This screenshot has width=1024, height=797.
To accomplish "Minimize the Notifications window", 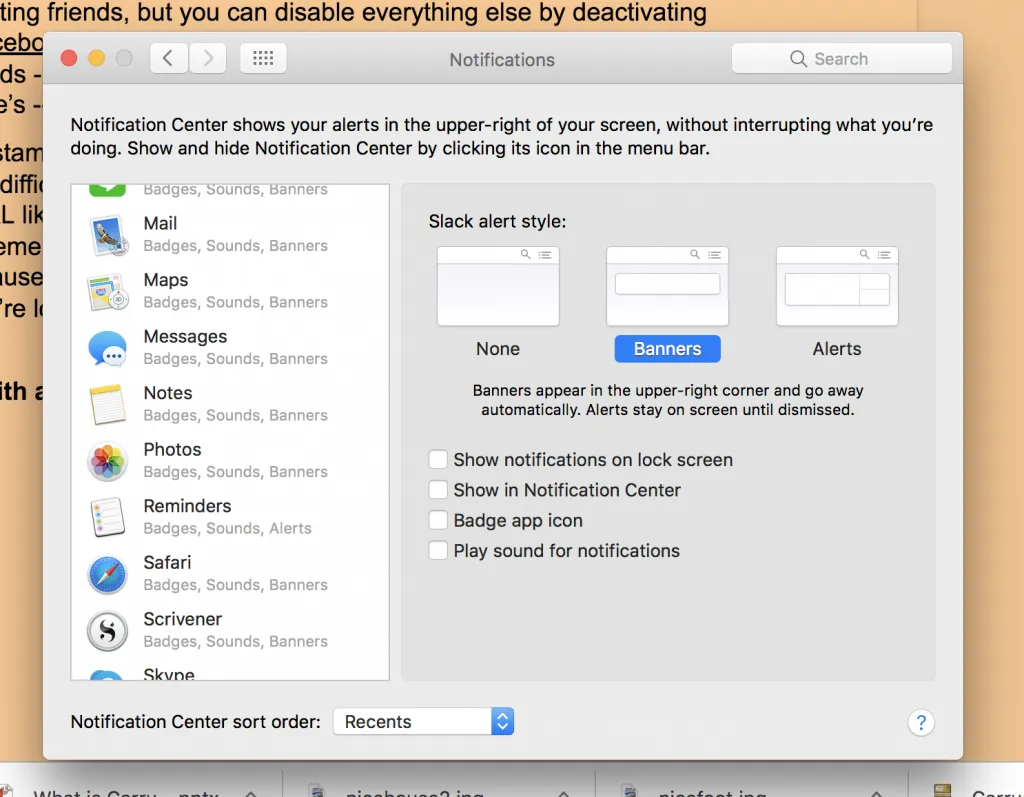I will coord(97,58).
